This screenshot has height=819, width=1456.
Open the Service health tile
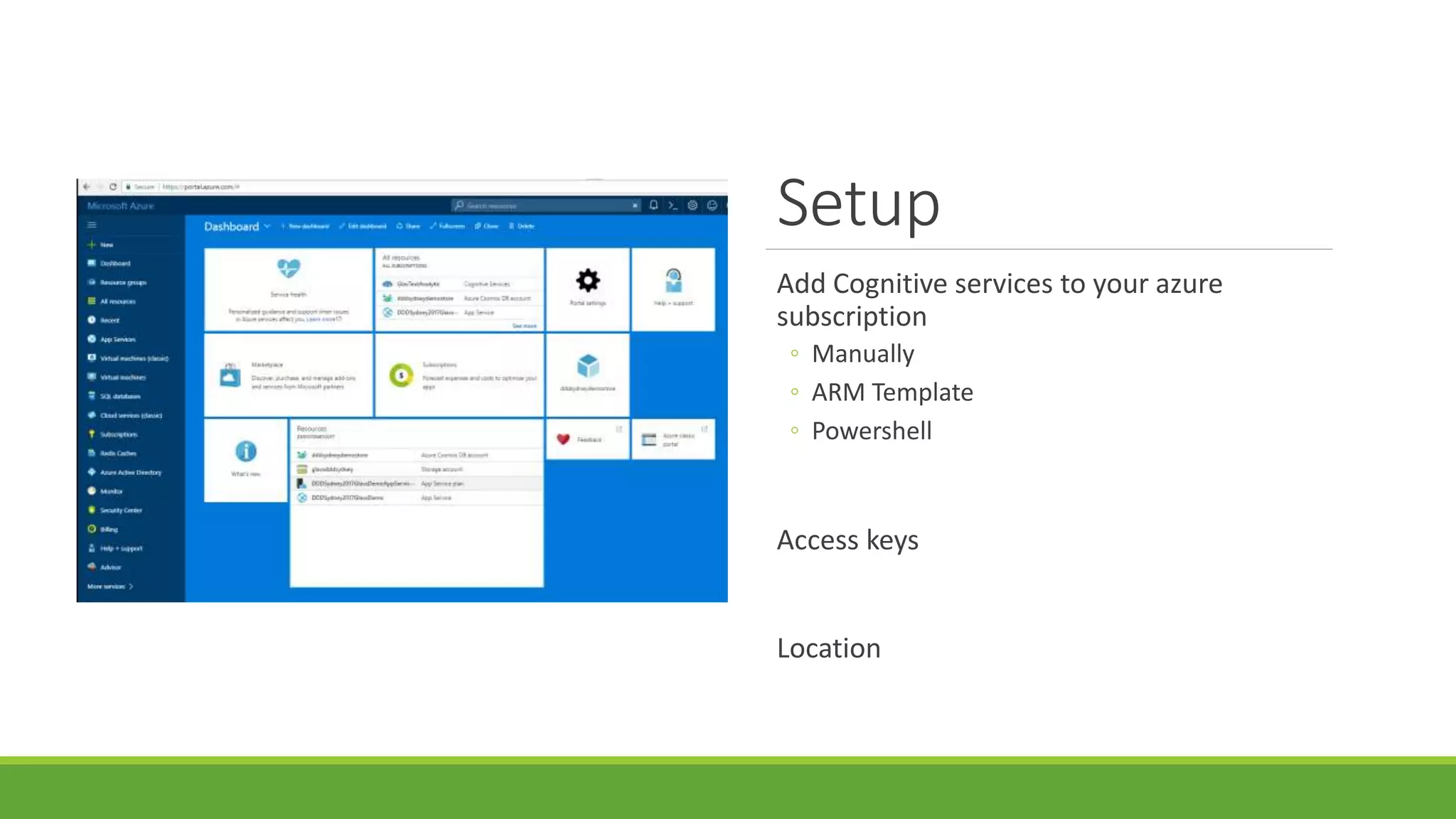289,289
